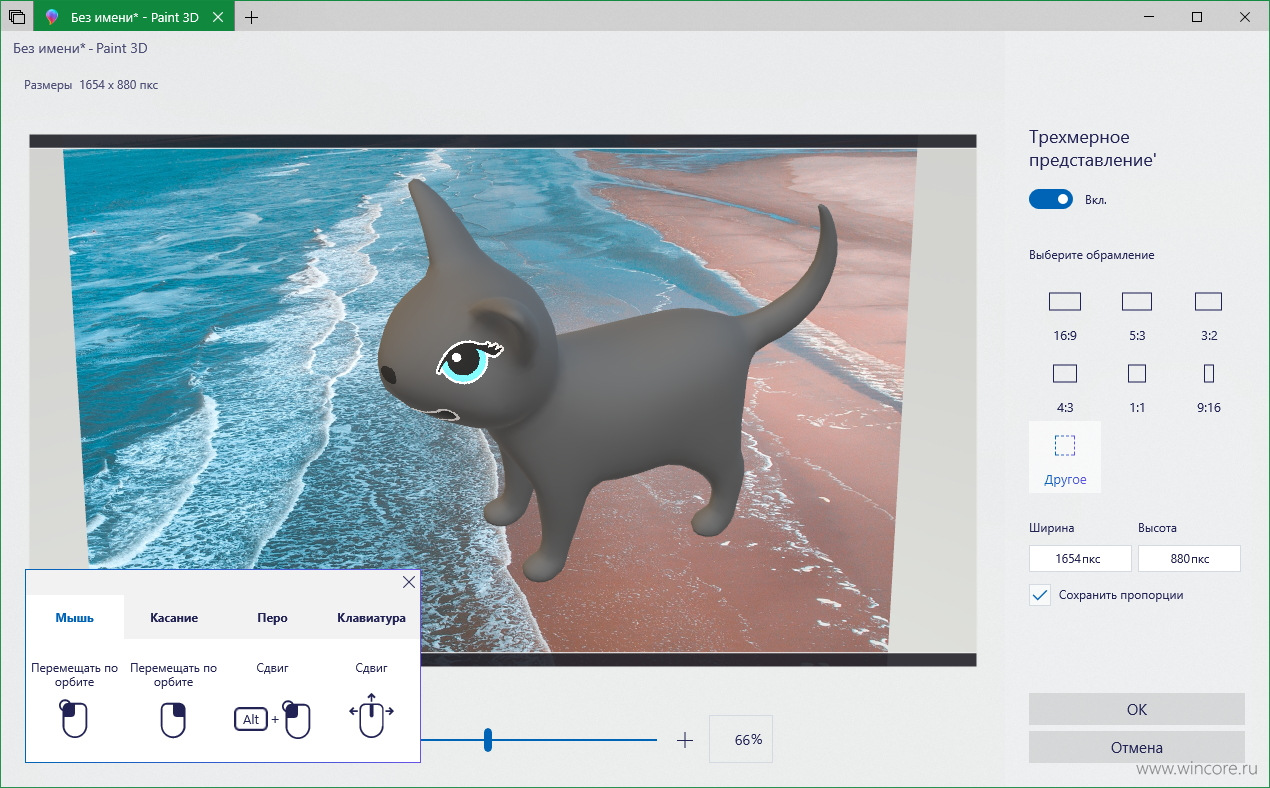Minimize the Paint 3D window
Screen dimensions: 1270x788
click(x=1150, y=17)
